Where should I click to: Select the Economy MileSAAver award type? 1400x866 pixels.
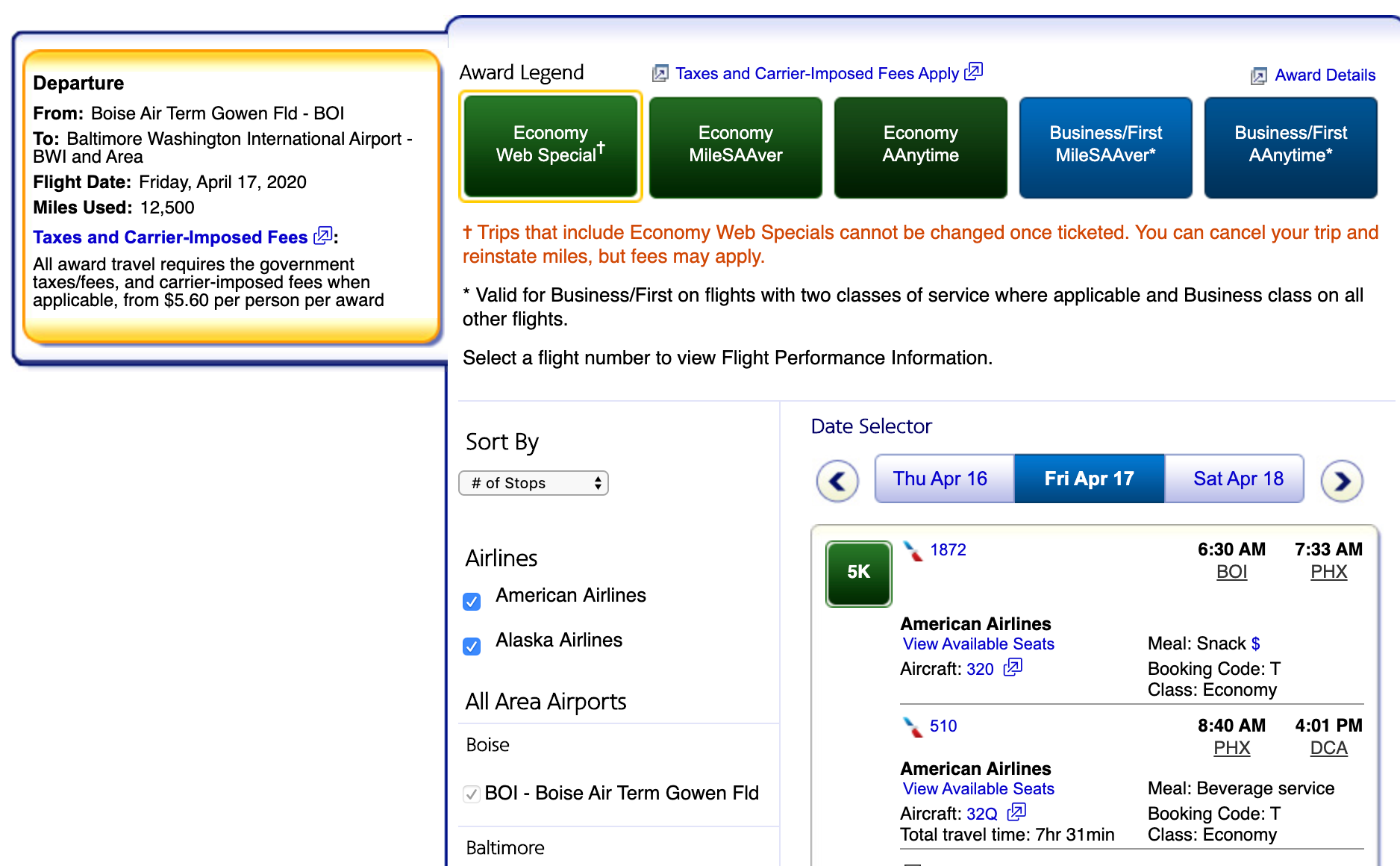735,146
